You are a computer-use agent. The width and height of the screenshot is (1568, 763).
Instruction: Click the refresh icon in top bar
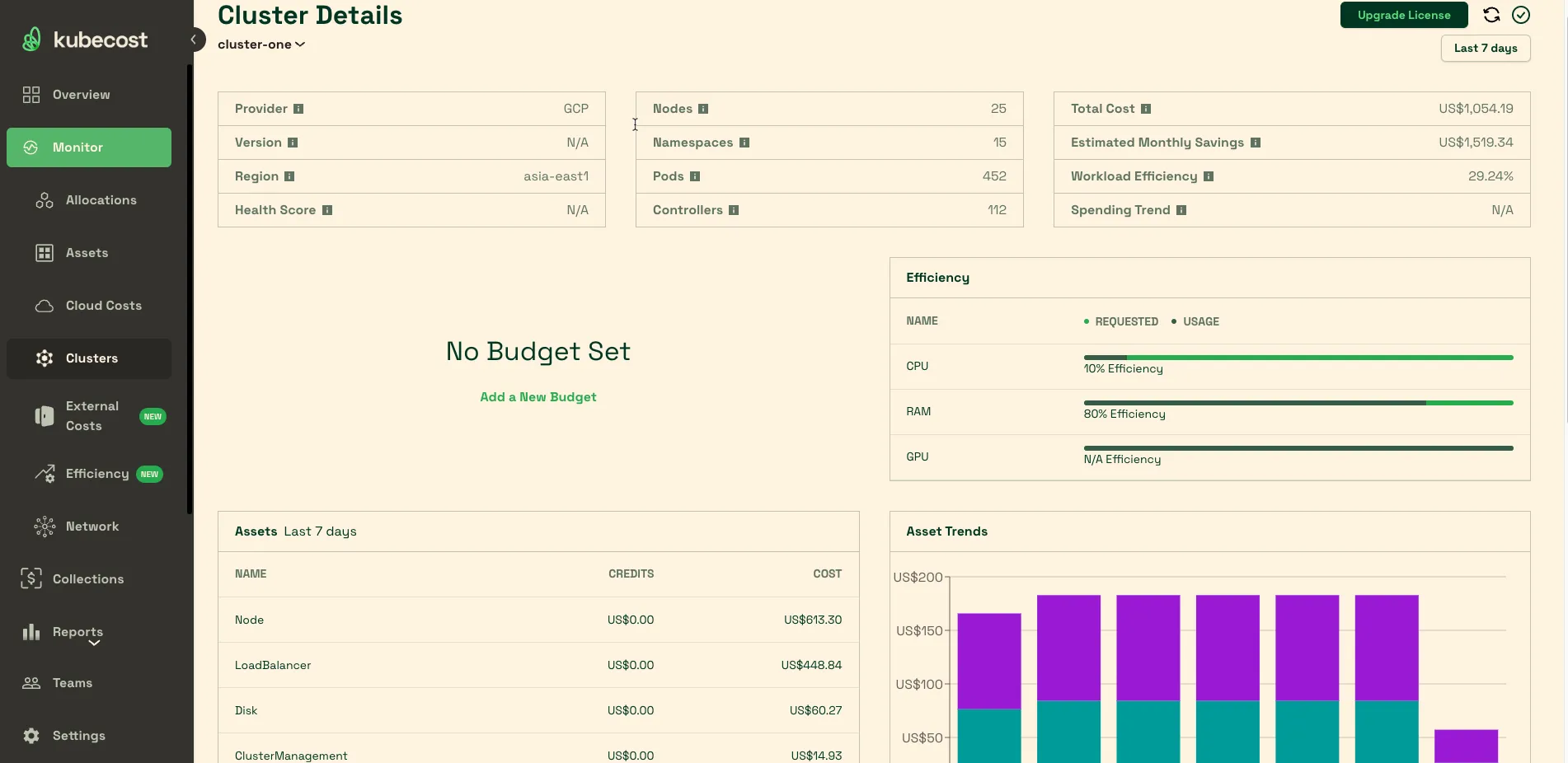pos(1491,15)
